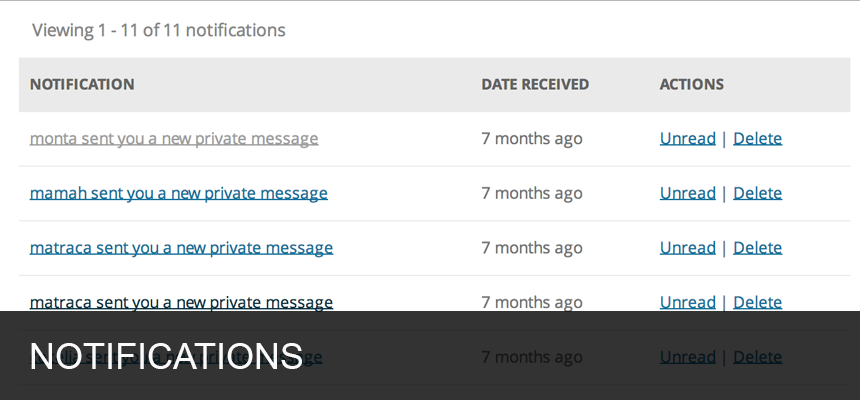Mark mamah's notification as Unread

click(688, 193)
